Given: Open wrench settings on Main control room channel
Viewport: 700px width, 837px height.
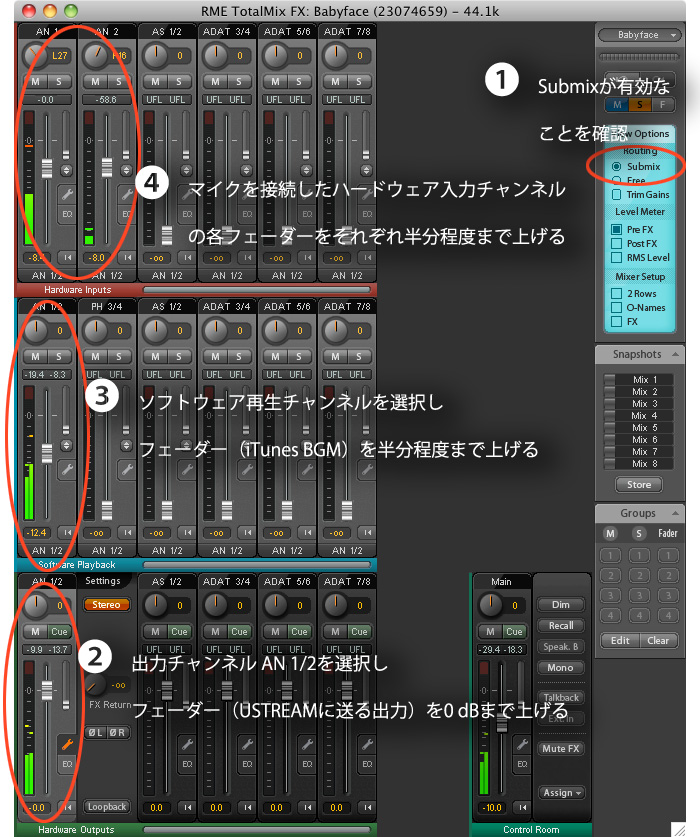Looking at the screenshot, I should pyautogui.click(x=522, y=744).
